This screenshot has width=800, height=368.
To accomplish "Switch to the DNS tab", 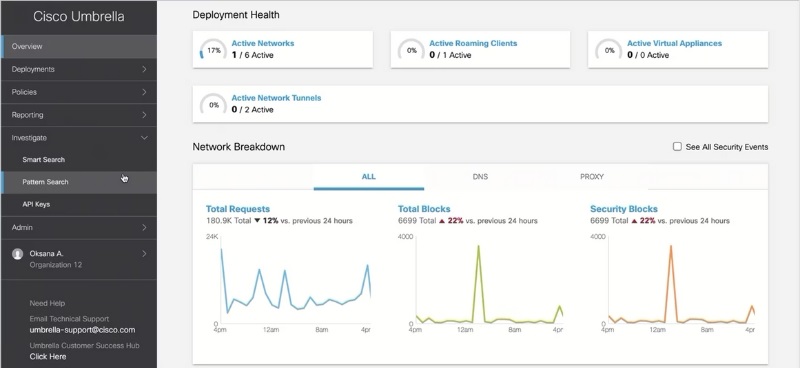I will [480, 177].
